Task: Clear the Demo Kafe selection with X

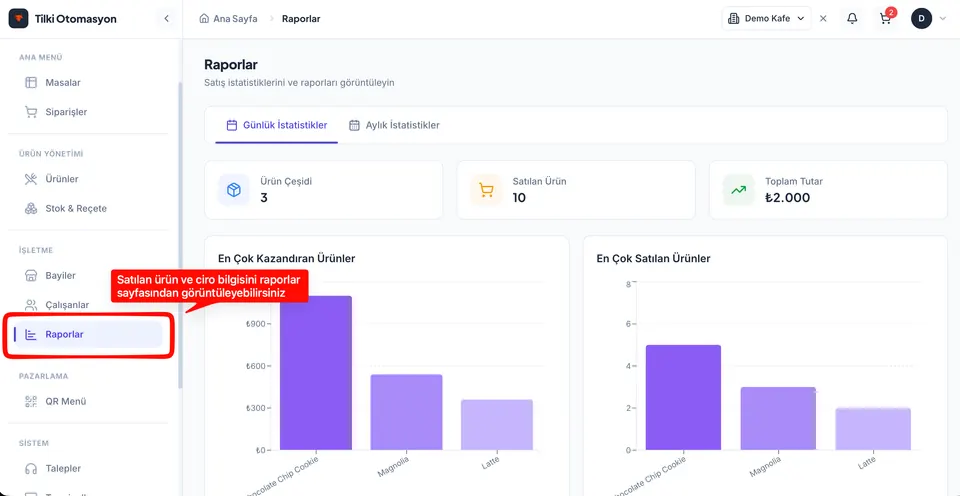Action: click(x=823, y=18)
